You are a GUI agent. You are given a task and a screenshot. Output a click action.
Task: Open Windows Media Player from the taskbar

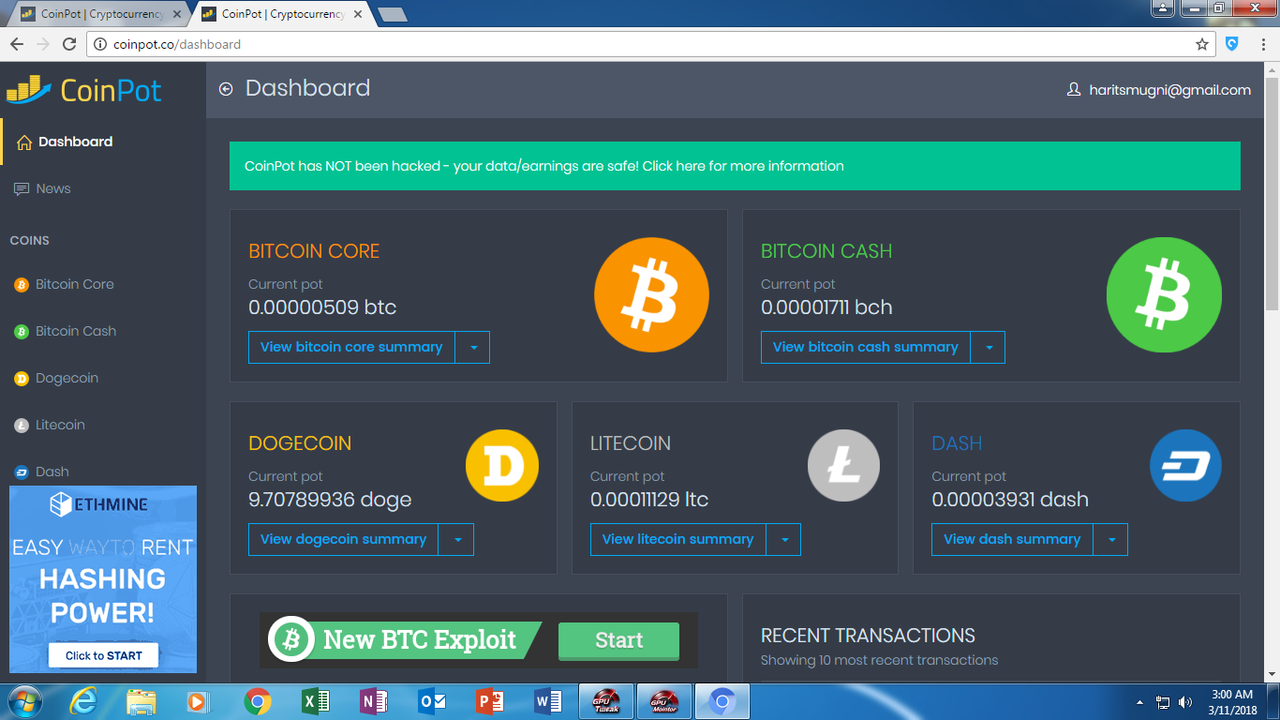[199, 701]
